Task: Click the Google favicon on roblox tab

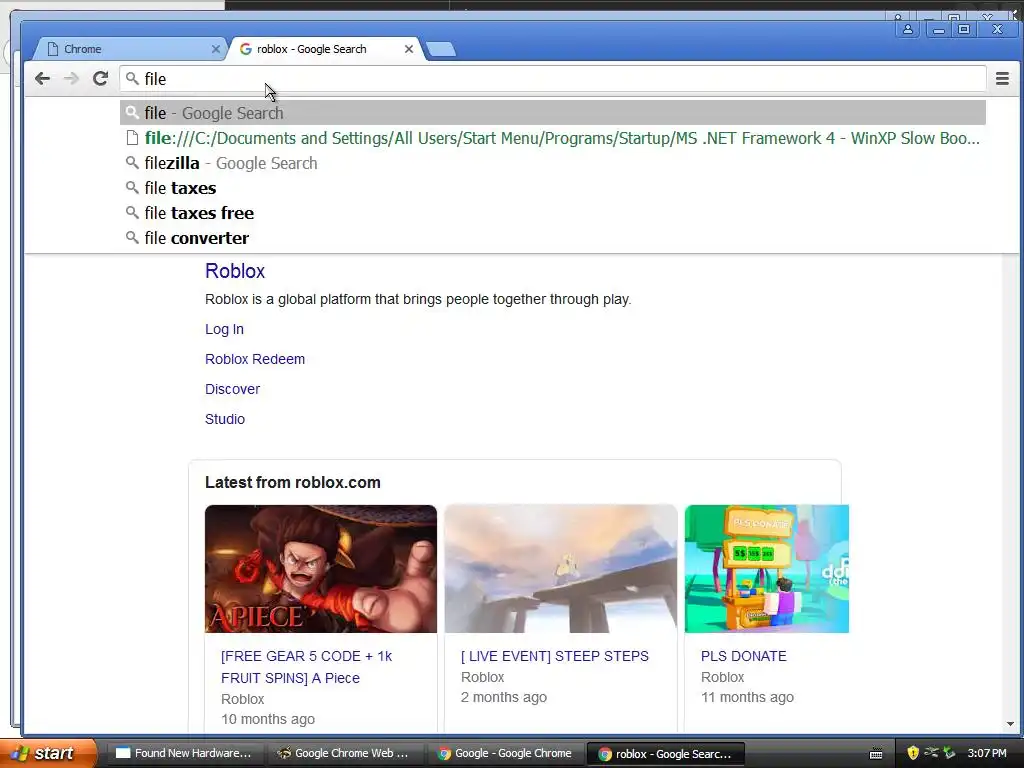Action: (x=246, y=49)
